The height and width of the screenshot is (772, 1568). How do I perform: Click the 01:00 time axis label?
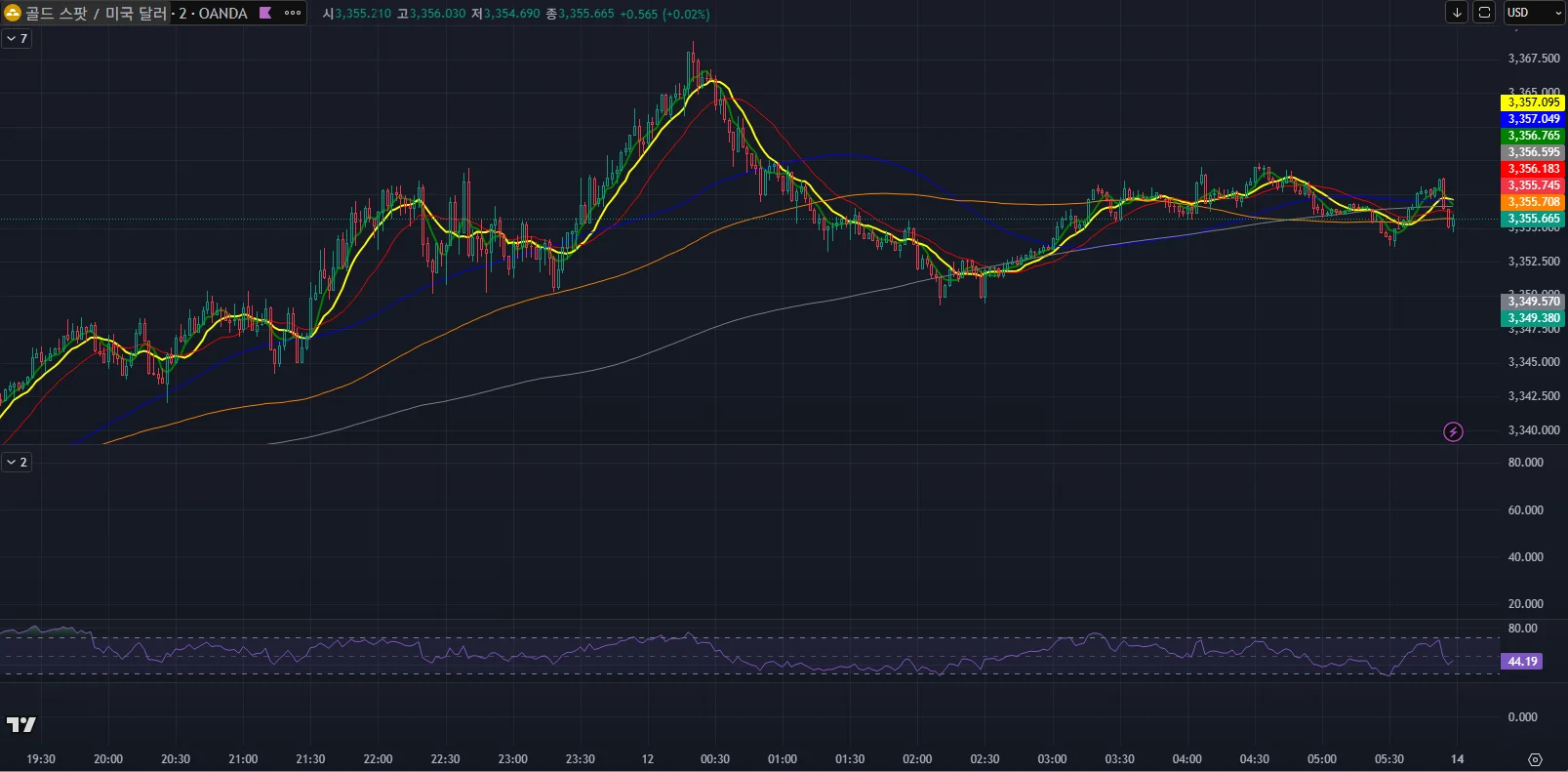pos(783,759)
